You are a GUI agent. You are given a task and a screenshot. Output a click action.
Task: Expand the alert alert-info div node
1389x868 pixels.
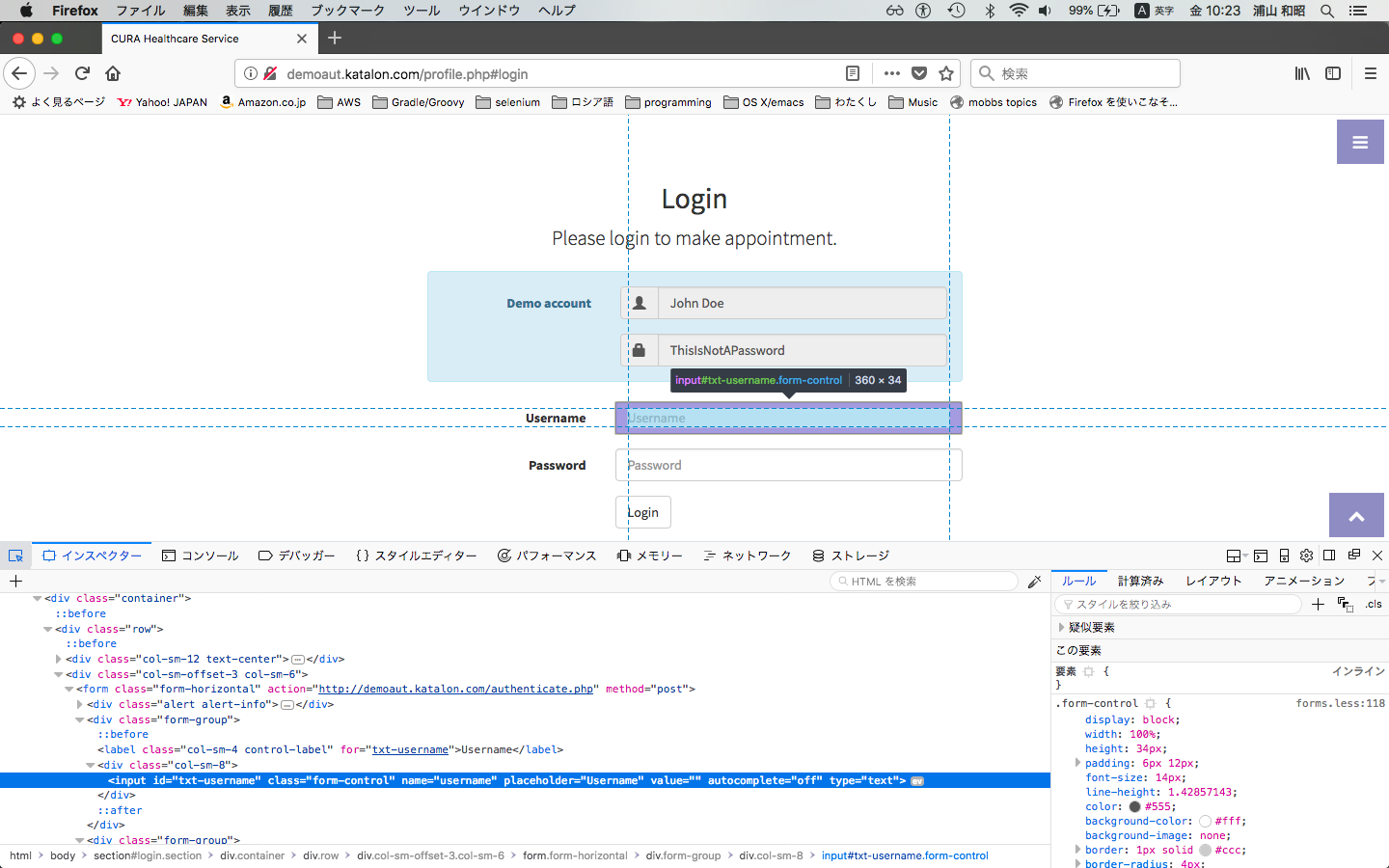click(80, 704)
